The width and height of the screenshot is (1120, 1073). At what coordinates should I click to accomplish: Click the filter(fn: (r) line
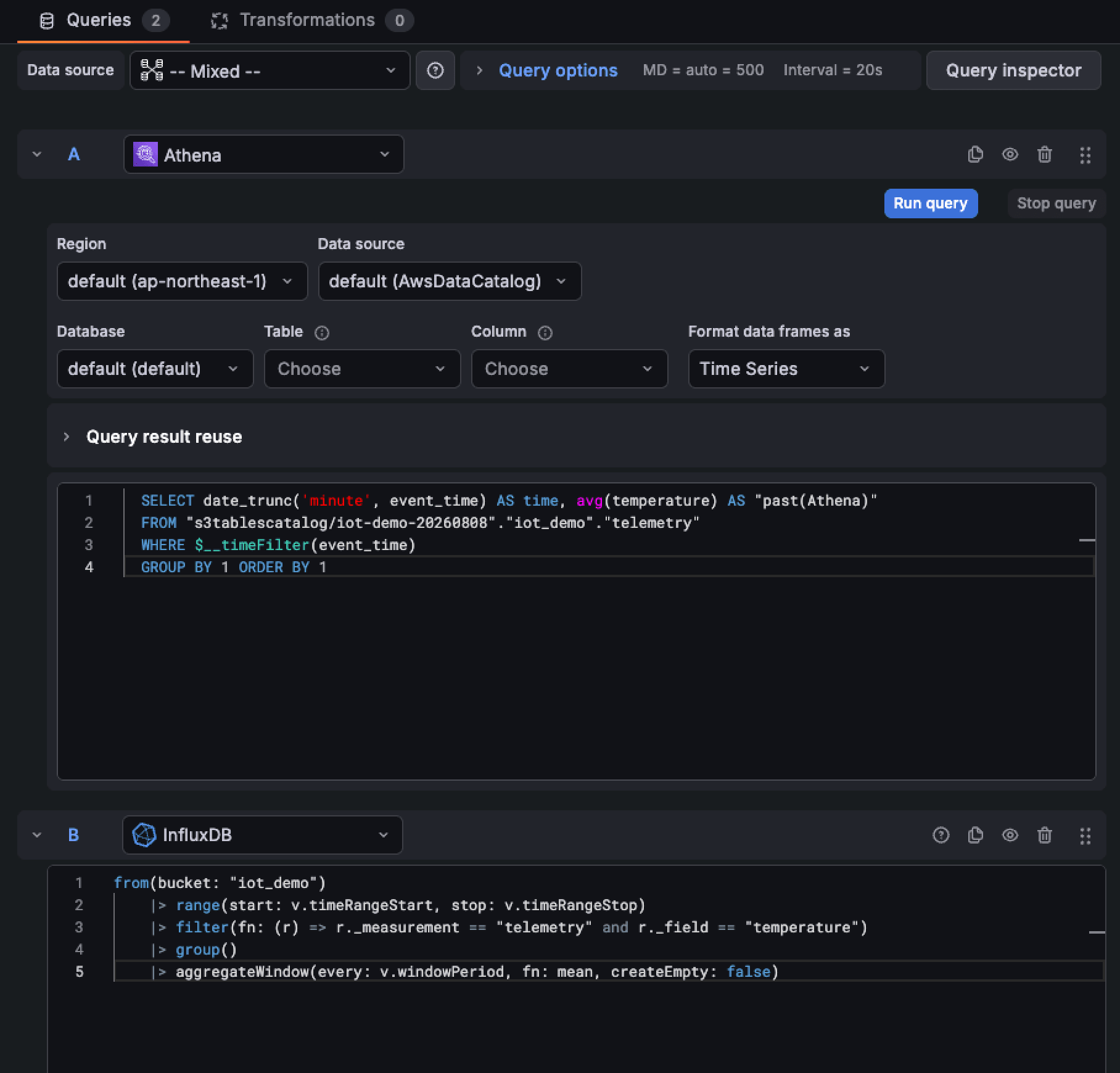[509, 927]
